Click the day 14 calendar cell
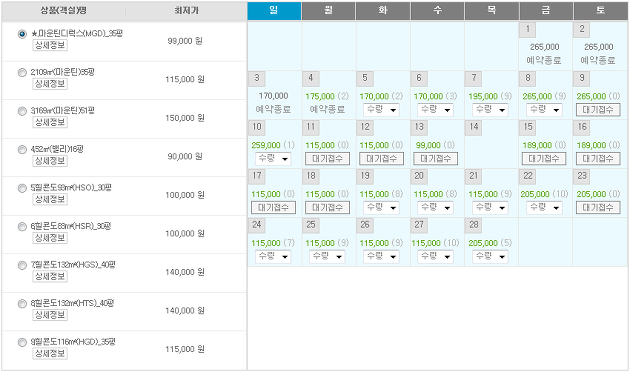 click(x=491, y=144)
